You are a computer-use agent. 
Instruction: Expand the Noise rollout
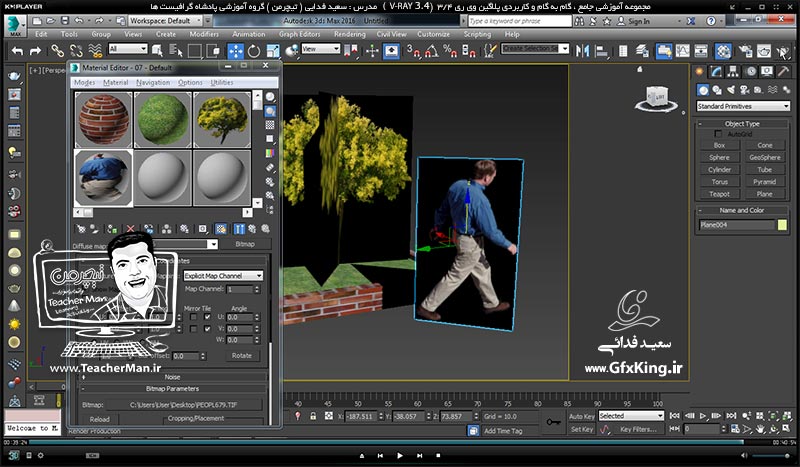coord(172,377)
